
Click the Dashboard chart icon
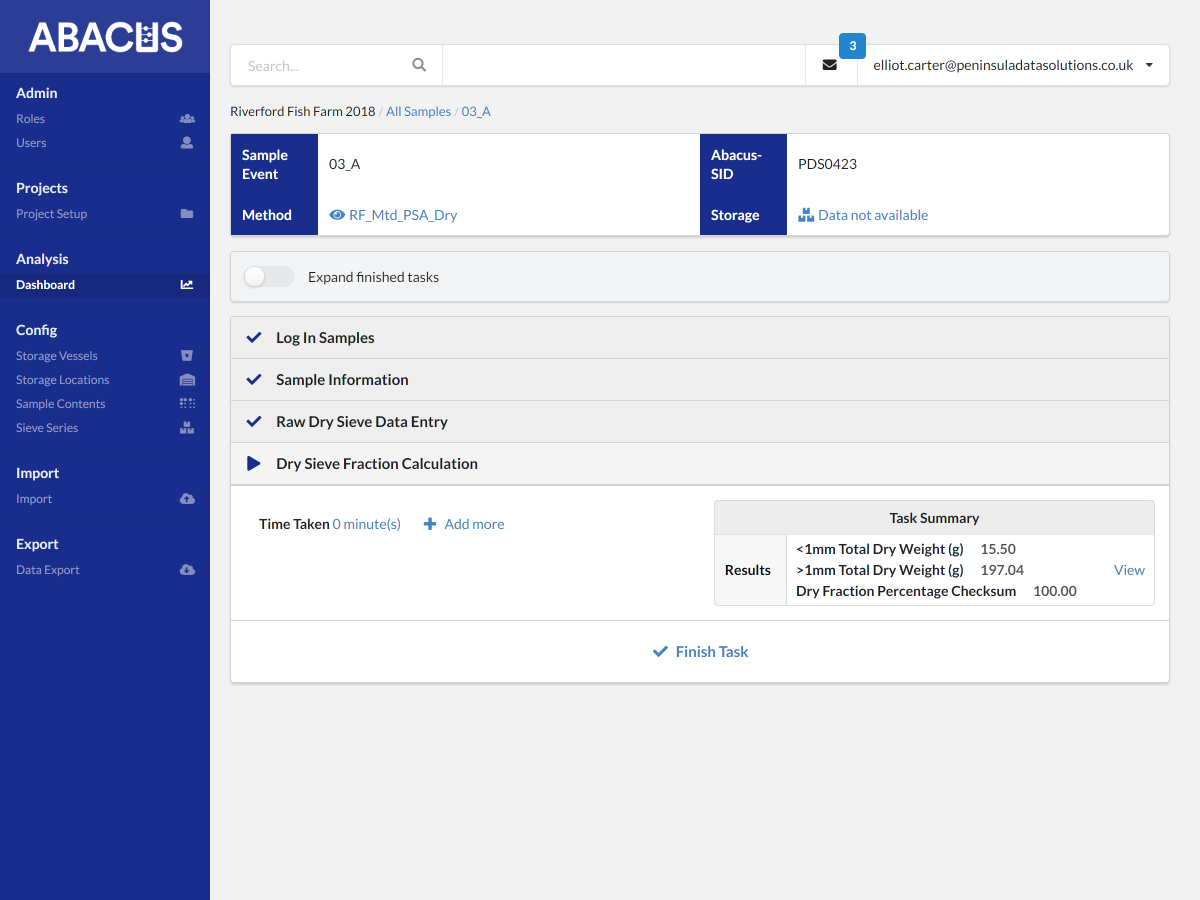pyautogui.click(x=187, y=285)
